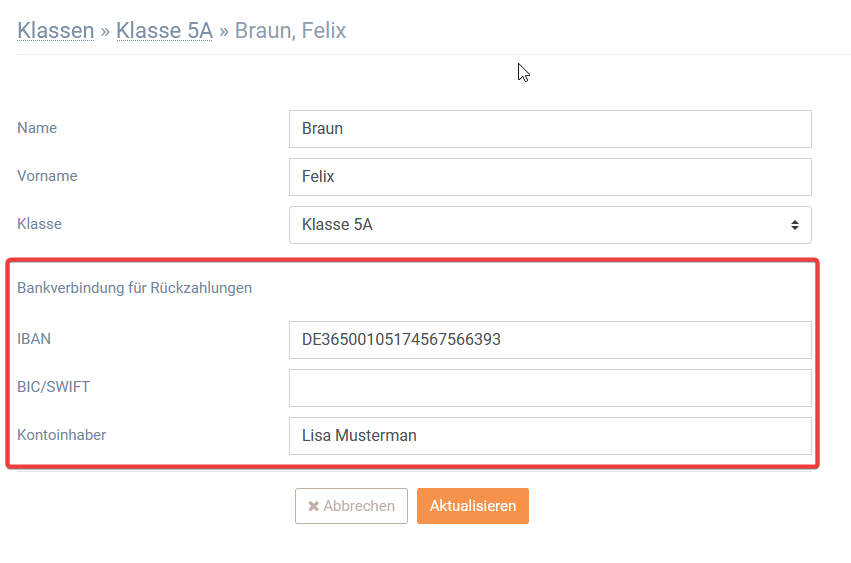Click the Name label
851x563 pixels.
tap(37, 128)
